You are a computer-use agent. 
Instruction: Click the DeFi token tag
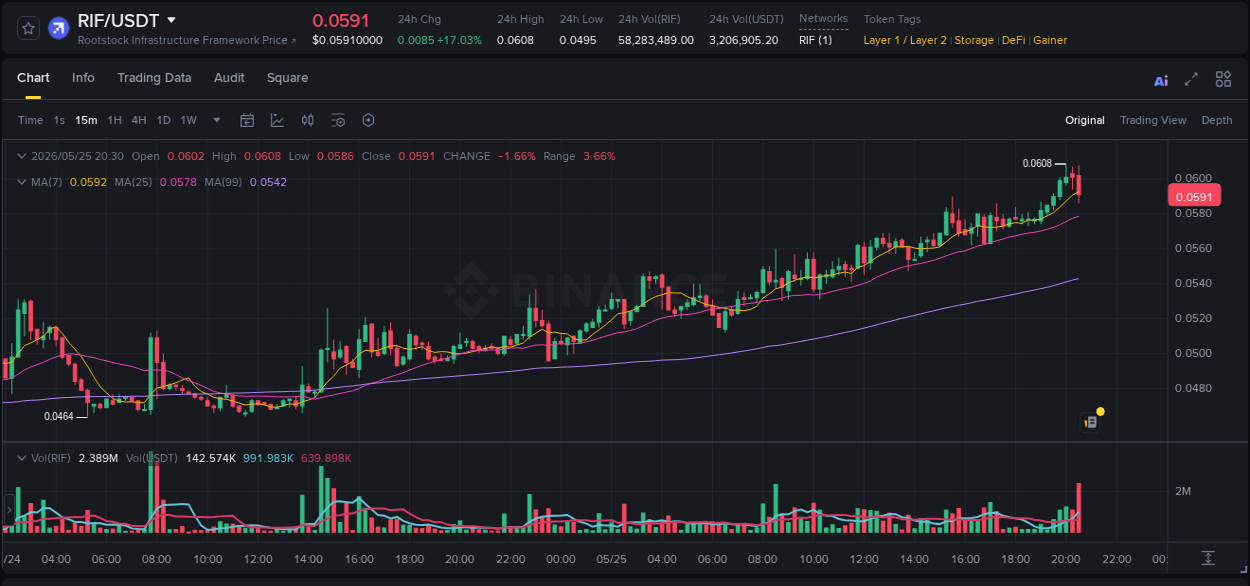pos(1013,40)
